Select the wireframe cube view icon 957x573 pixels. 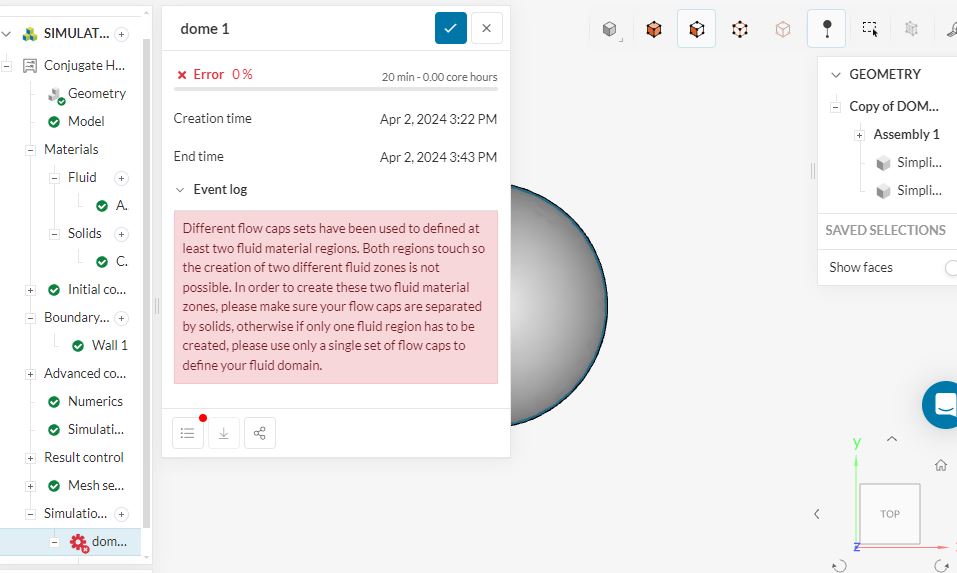(740, 29)
